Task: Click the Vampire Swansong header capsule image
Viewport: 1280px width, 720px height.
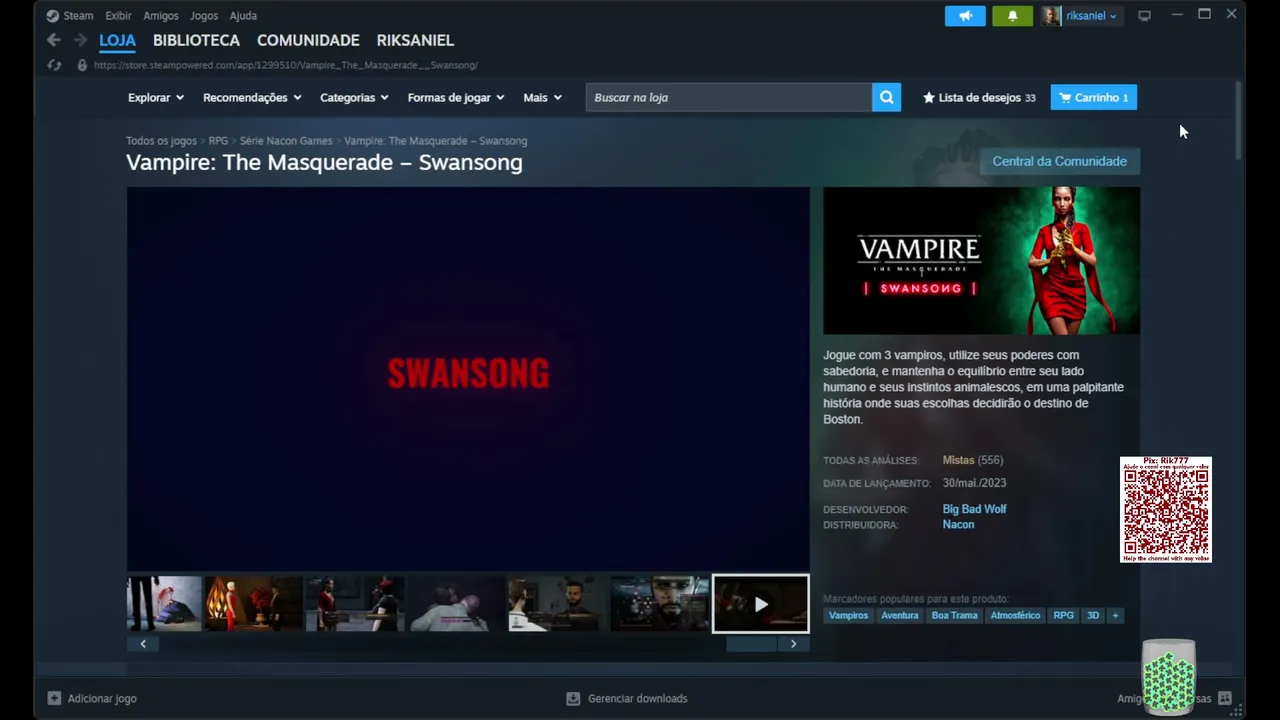Action: tap(981, 261)
